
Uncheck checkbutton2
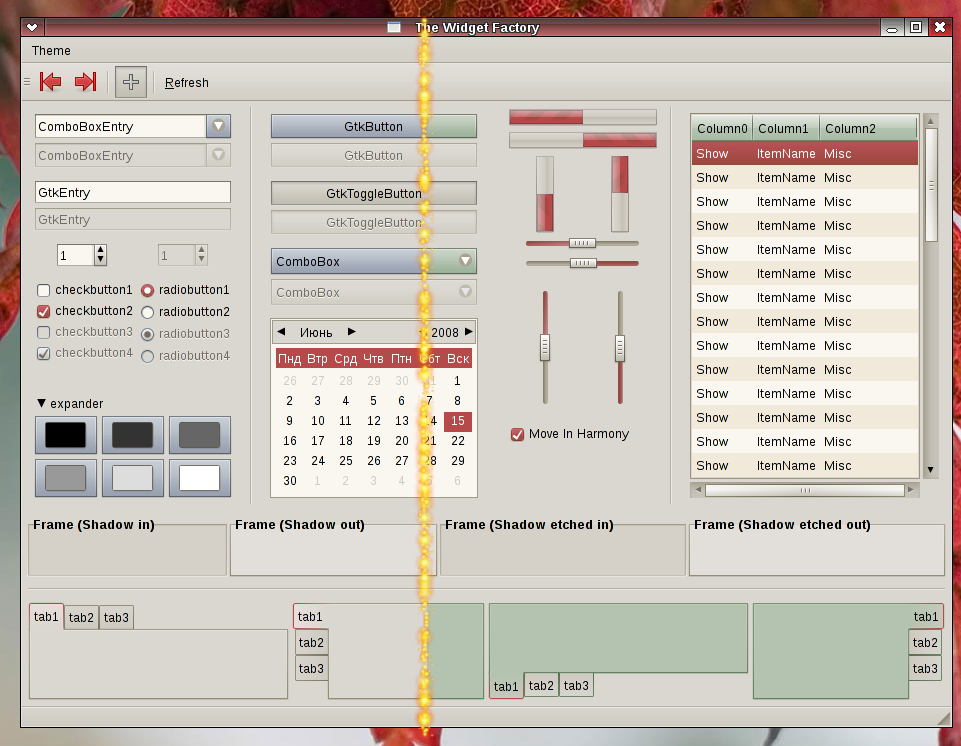click(x=44, y=311)
